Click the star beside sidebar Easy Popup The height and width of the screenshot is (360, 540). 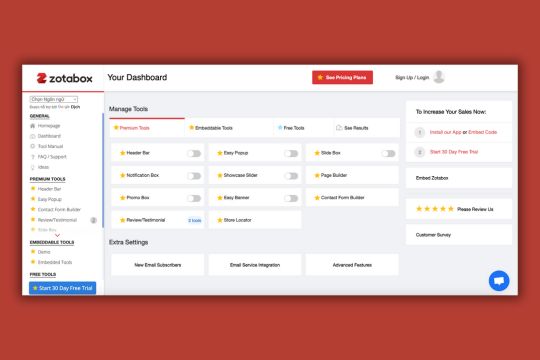point(33,199)
